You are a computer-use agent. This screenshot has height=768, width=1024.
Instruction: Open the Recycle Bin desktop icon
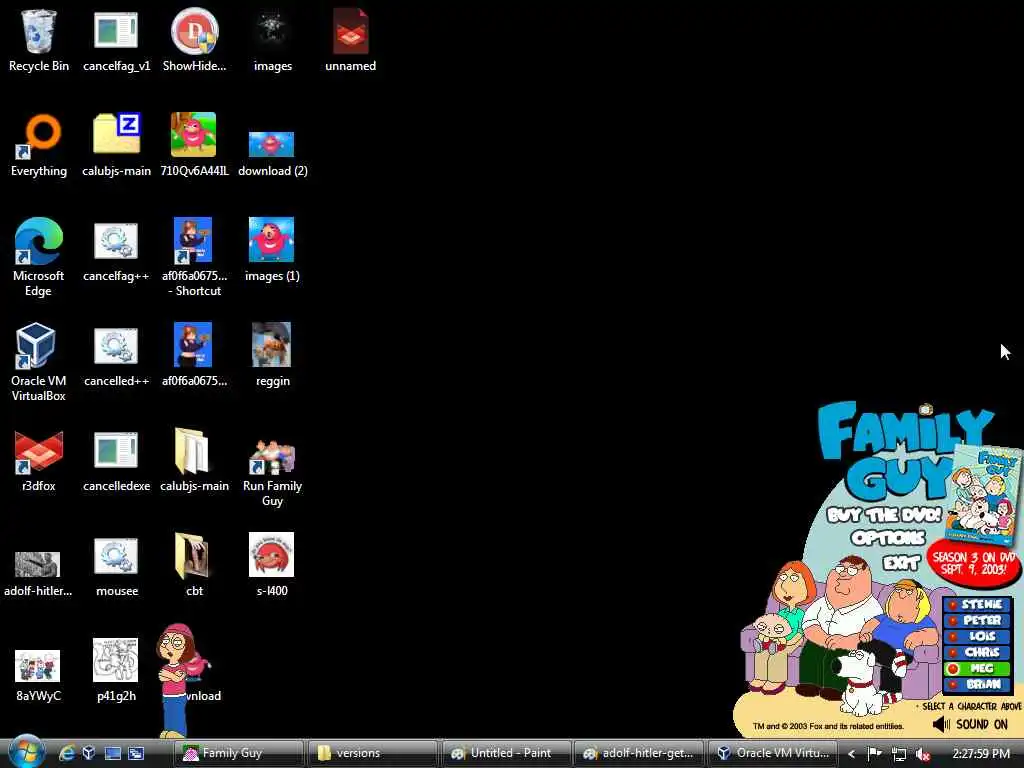(x=39, y=40)
